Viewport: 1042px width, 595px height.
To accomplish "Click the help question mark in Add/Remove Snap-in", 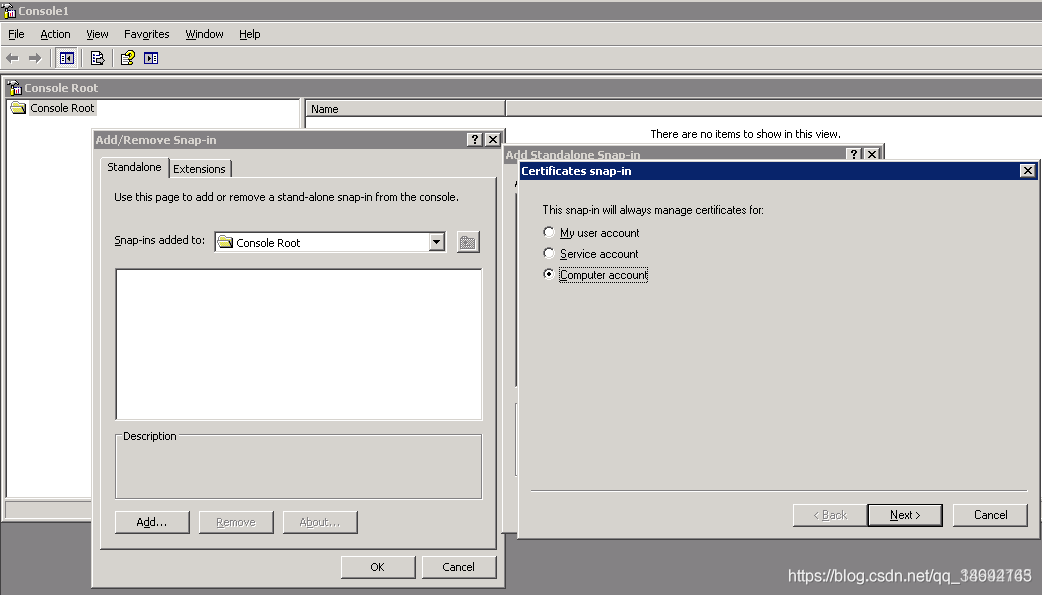I will point(474,139).
